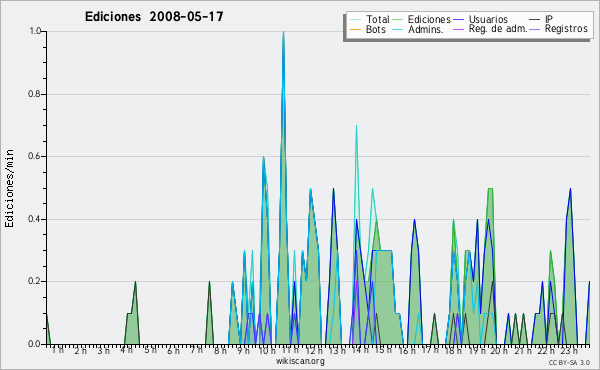Click the 'wikiscan.org' caption
600x370 pixels.
[300, 361]
